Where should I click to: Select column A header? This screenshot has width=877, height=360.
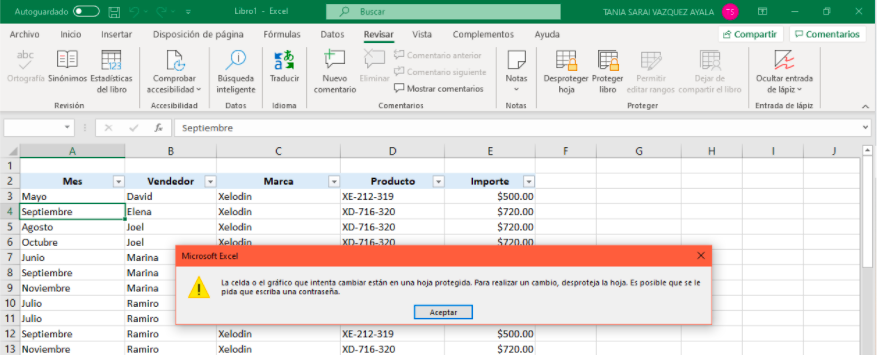point(72,151)
